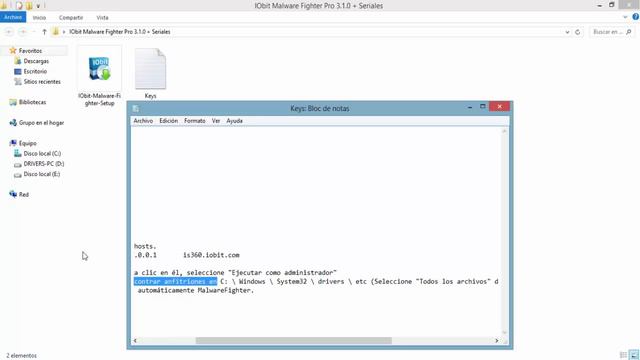Open the IObit-Malware-Fighter-Setup installer icon
Image resolution: width=640 pixels, height=360 pixels.
[99, 69]
